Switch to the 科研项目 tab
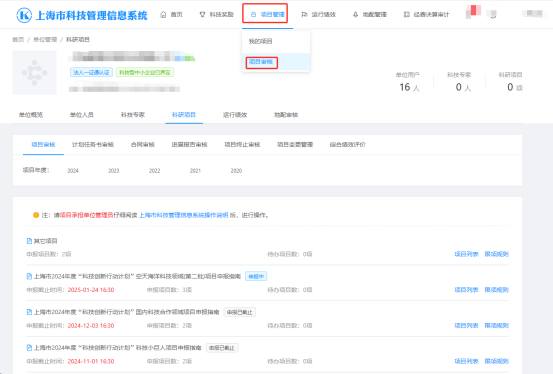This screenshot has height=374, width=553. point(184,115)
